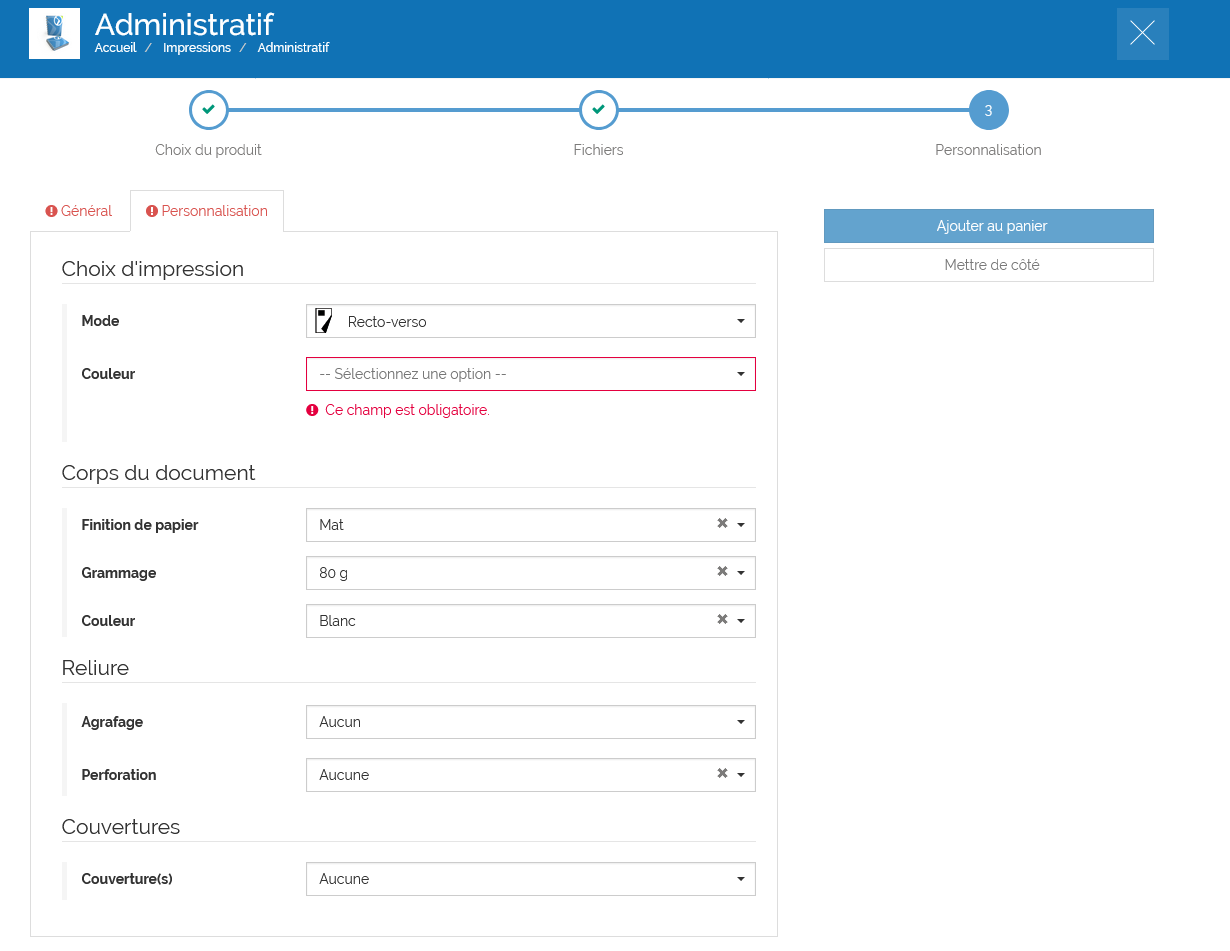Click the 'Ajouter au panier' button

pos(988,226)
